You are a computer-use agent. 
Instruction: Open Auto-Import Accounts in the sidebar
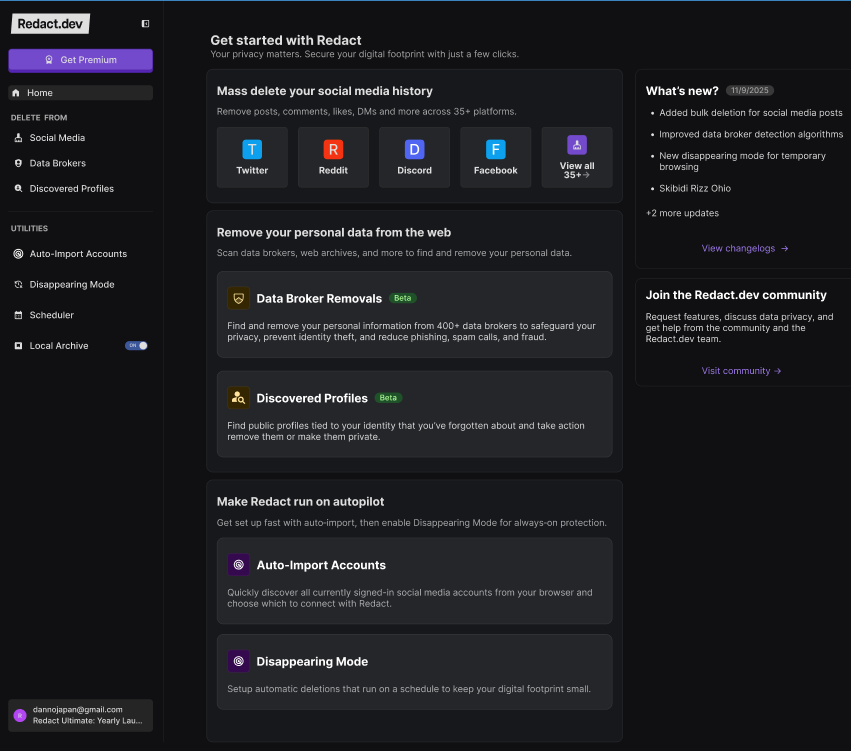[80, 254]
